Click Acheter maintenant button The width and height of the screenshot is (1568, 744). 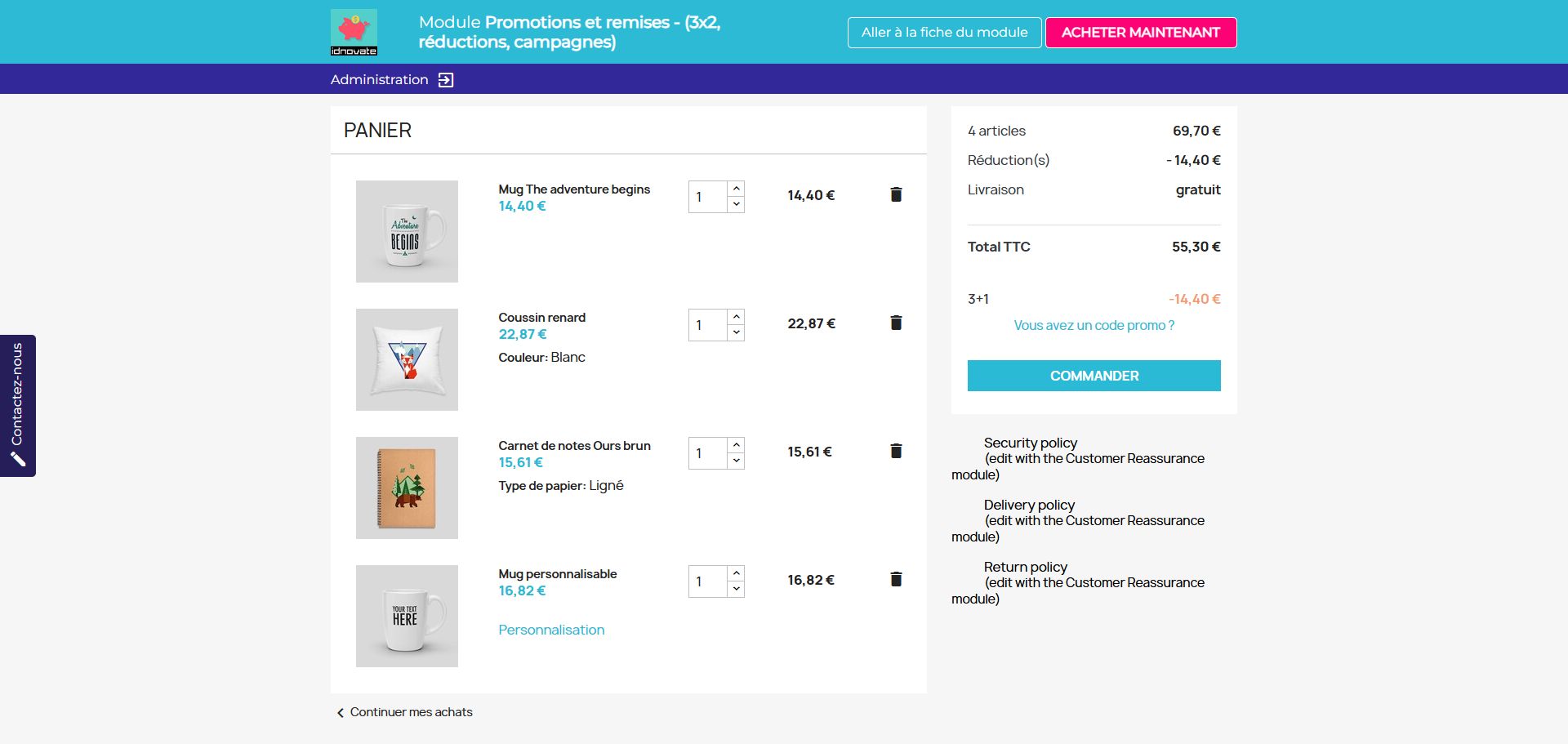pyautogui.click(x=1141, y=33)
